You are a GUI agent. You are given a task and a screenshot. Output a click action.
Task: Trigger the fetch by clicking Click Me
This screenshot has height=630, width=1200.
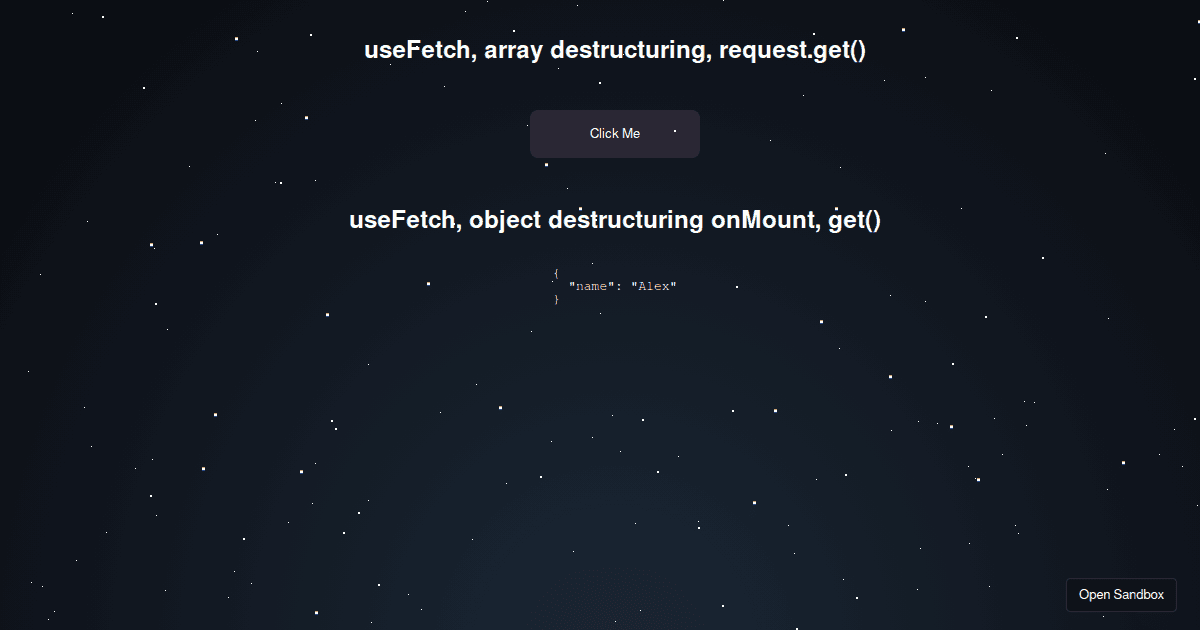click(614, 133)
